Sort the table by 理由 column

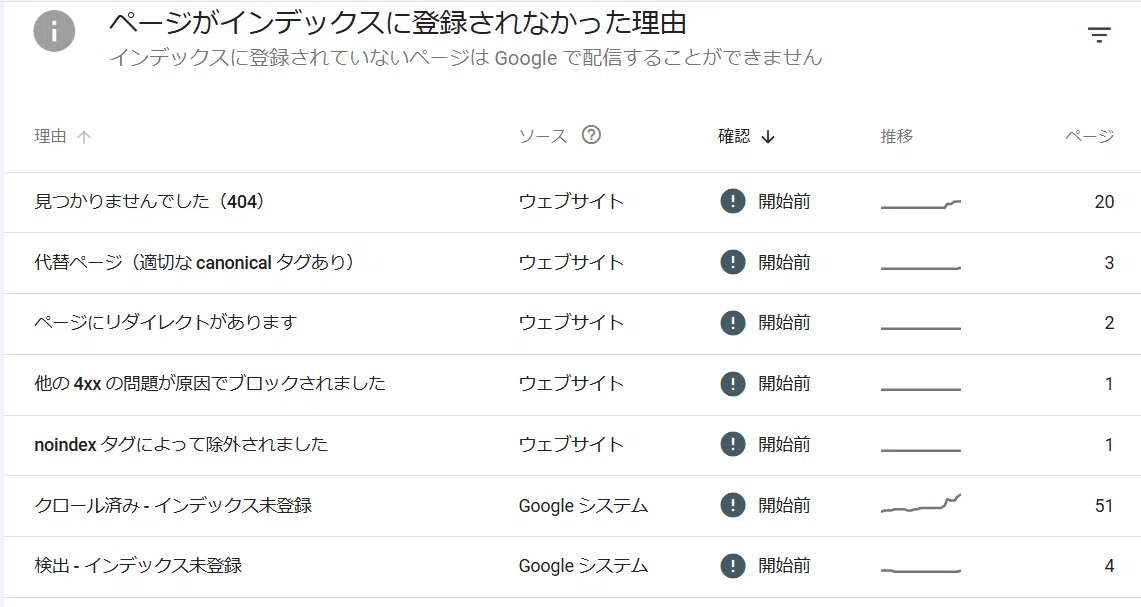pyautogui.click(x=50, y=136)
